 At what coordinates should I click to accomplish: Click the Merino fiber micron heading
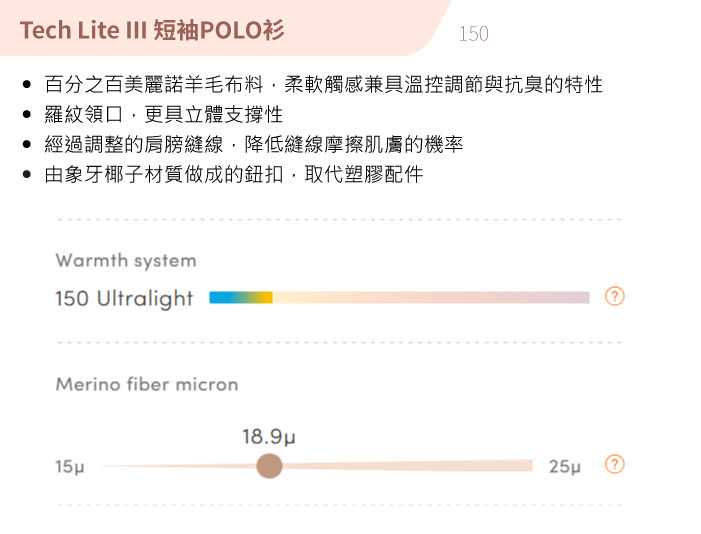pyautogui.click(x=147, y=384)
